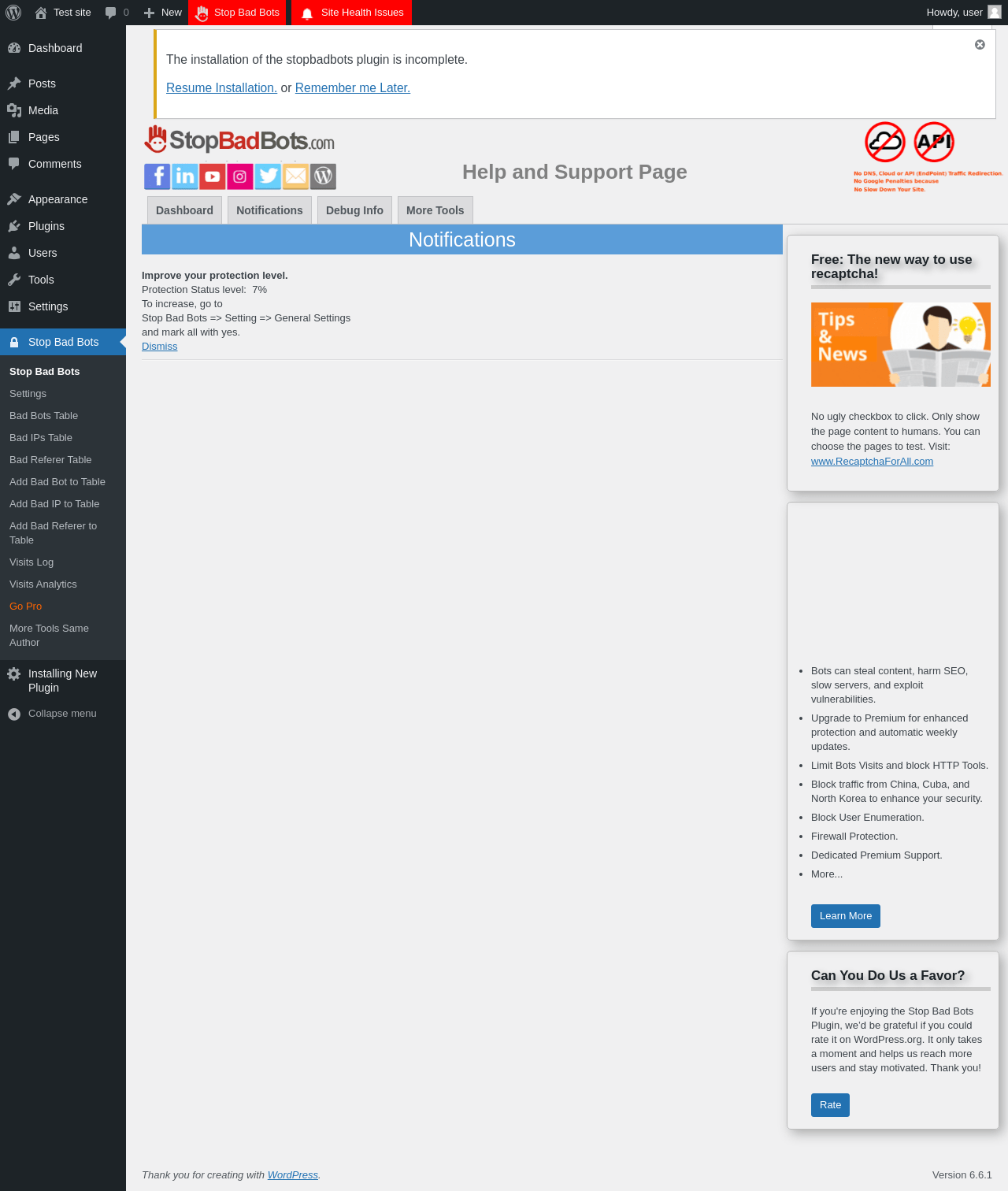Open the Visits Analytics submenu item

[63, 584]
